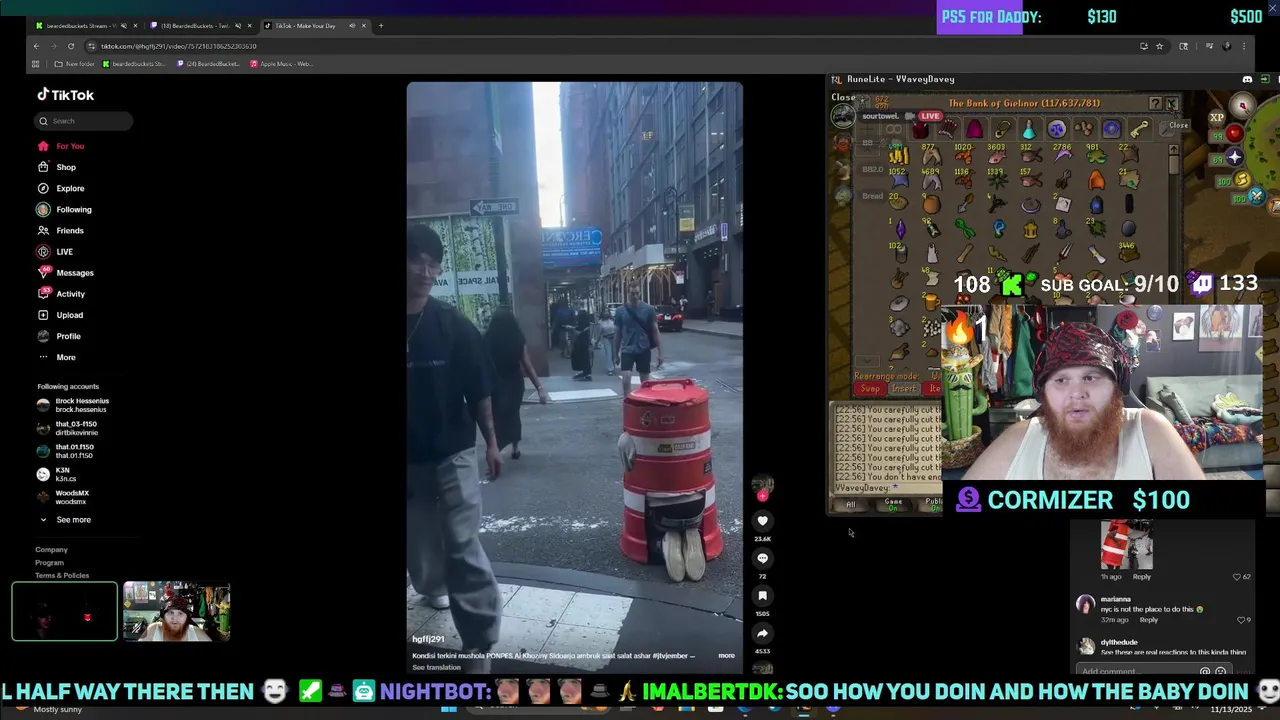This screenshot has width=1280, height=720.
Task: Like the comment with 62 likes
Action: pyautogui.click(x=1237, y=577)
